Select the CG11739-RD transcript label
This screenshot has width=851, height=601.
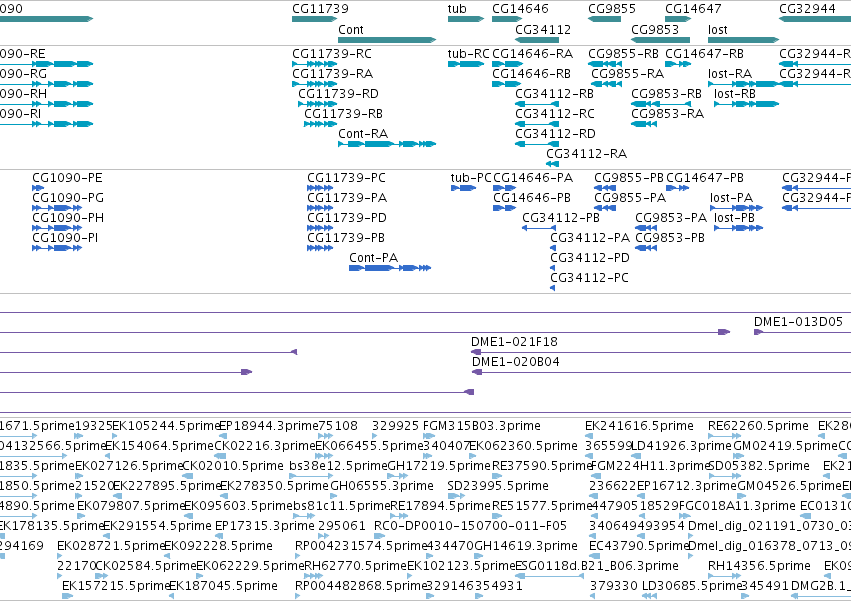pyautogui.click(x=338, y=94)
